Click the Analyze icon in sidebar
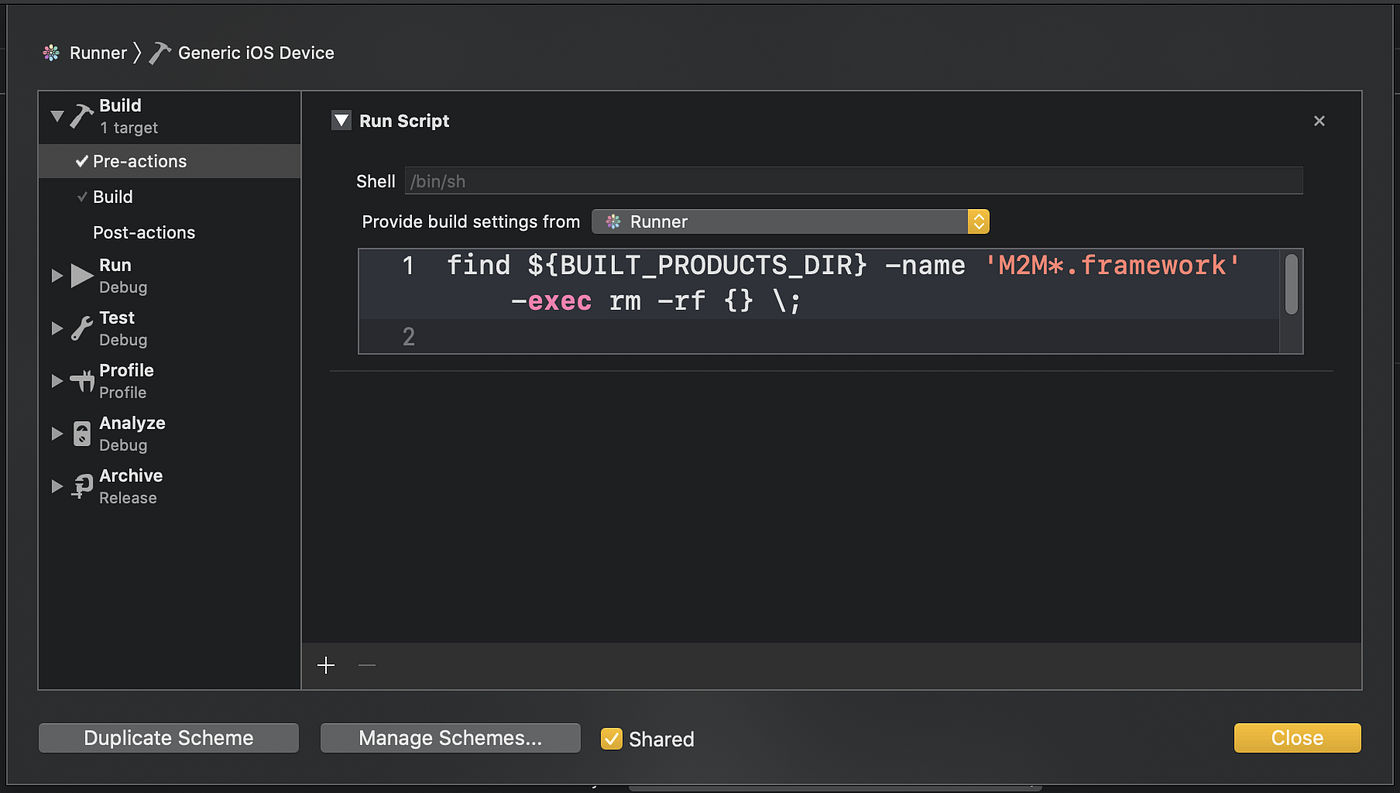Viewport: 1400px width, 793px height. [82, 433]
